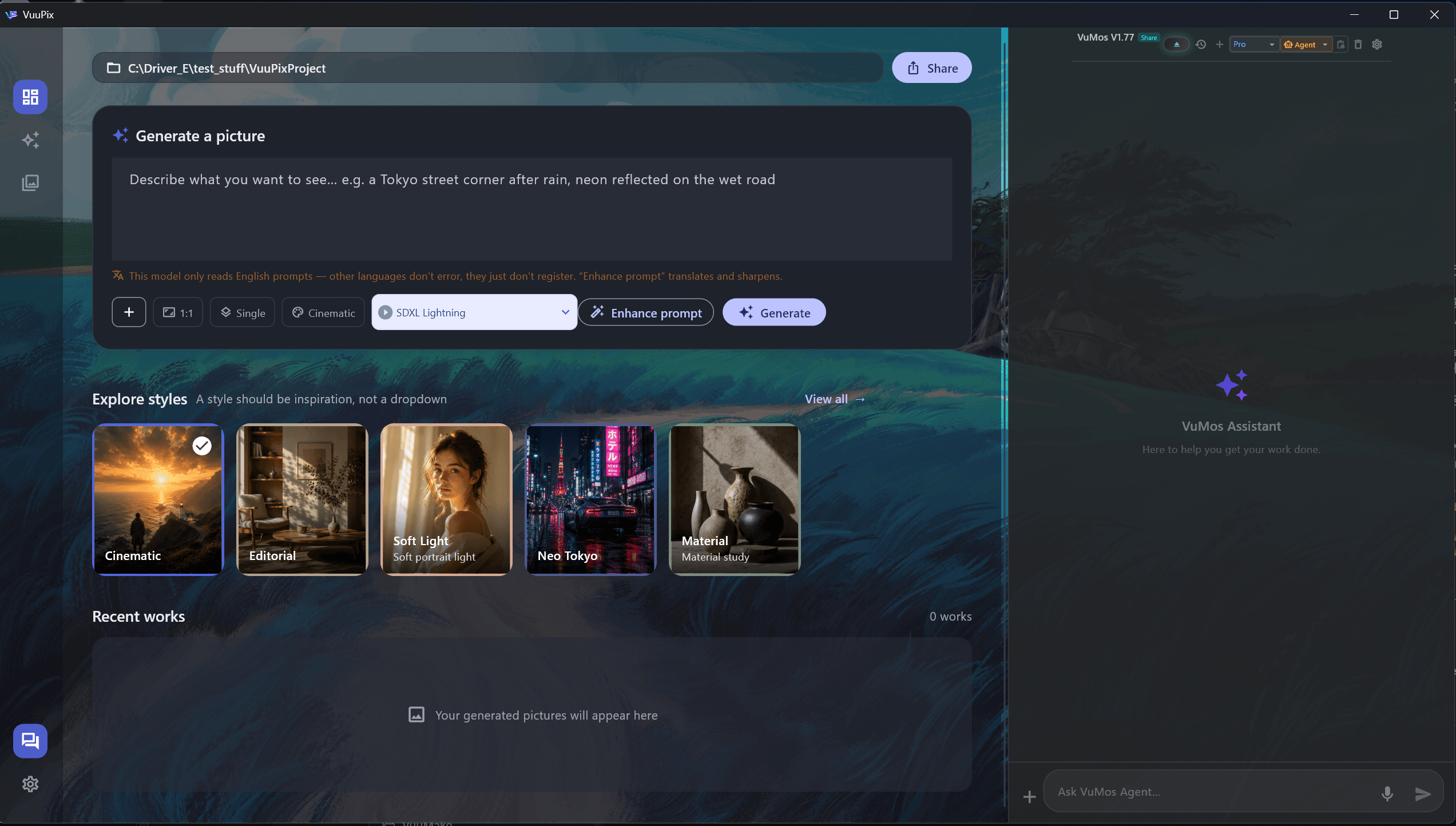Click the sparkle icon beside Generate a picture
This screenshot has width=1456, height=826.
point(121,136)
